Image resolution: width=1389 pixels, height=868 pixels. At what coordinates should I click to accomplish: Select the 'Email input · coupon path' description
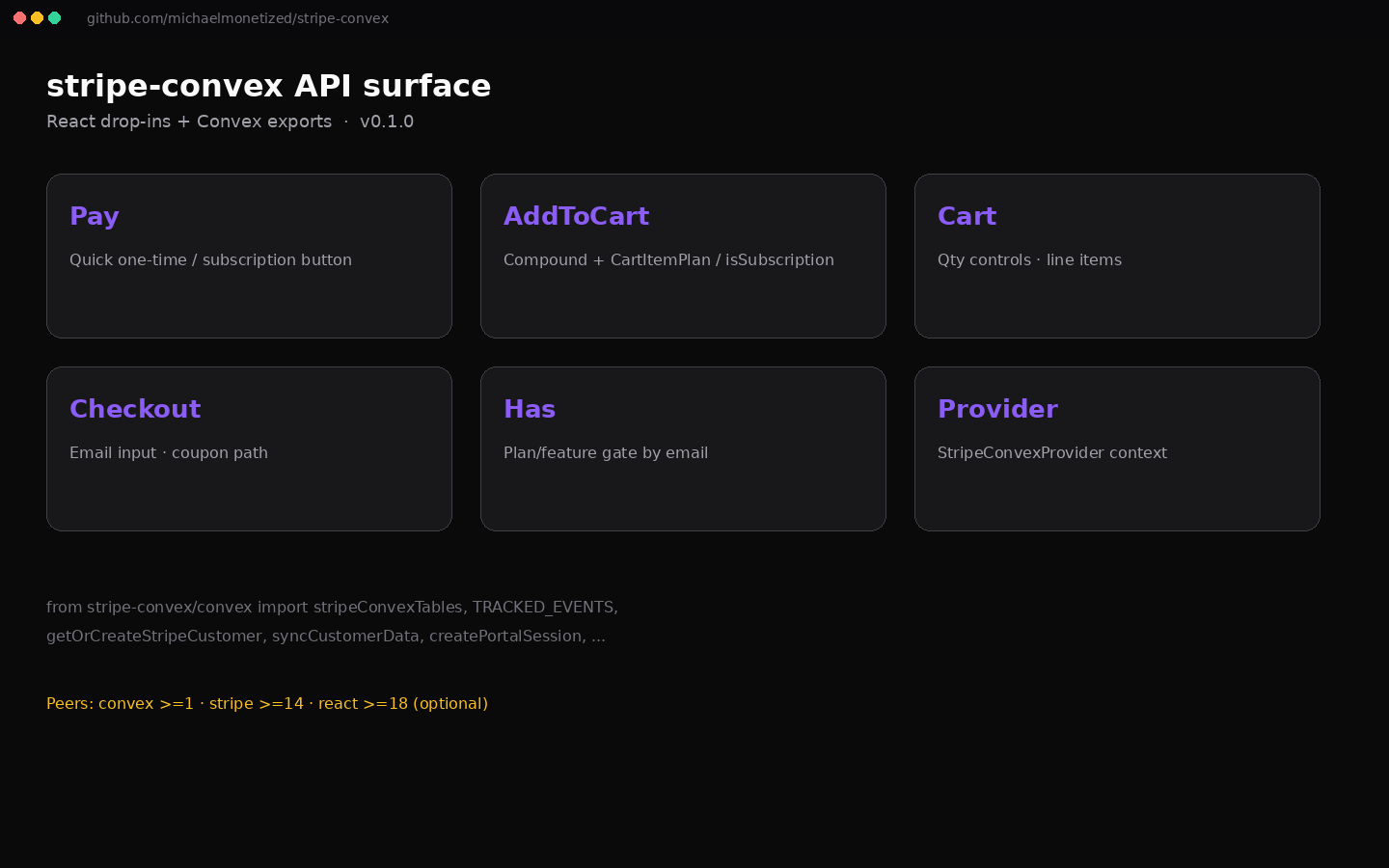coord(169,452)
